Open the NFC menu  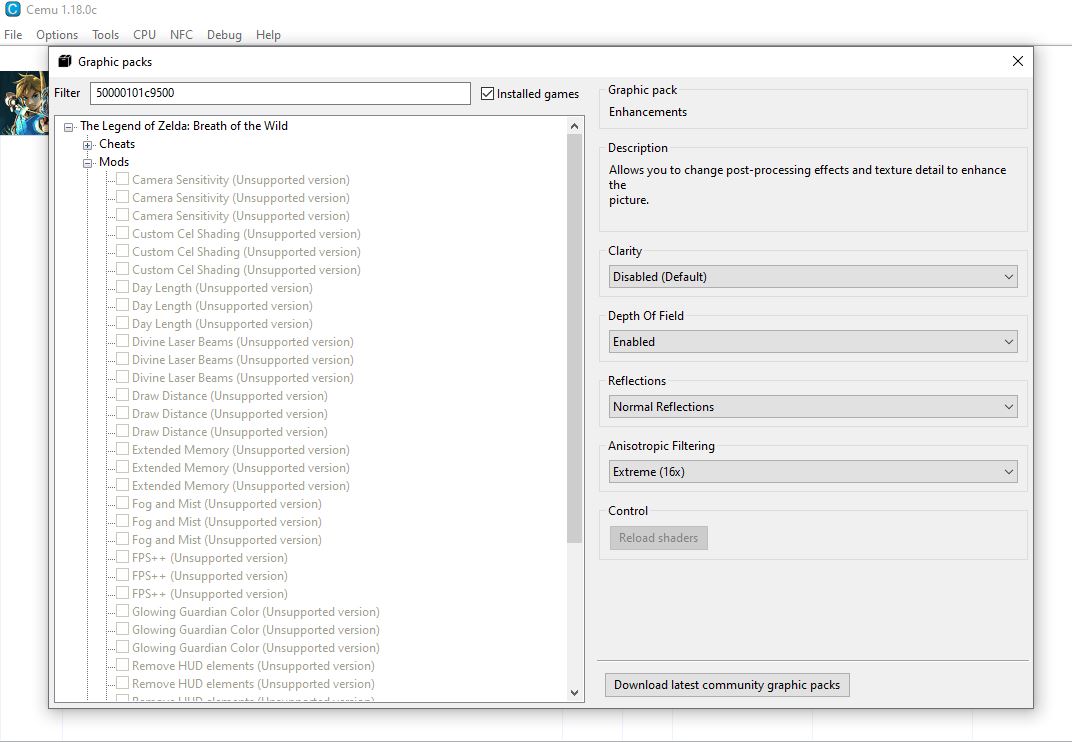(181, 35)
